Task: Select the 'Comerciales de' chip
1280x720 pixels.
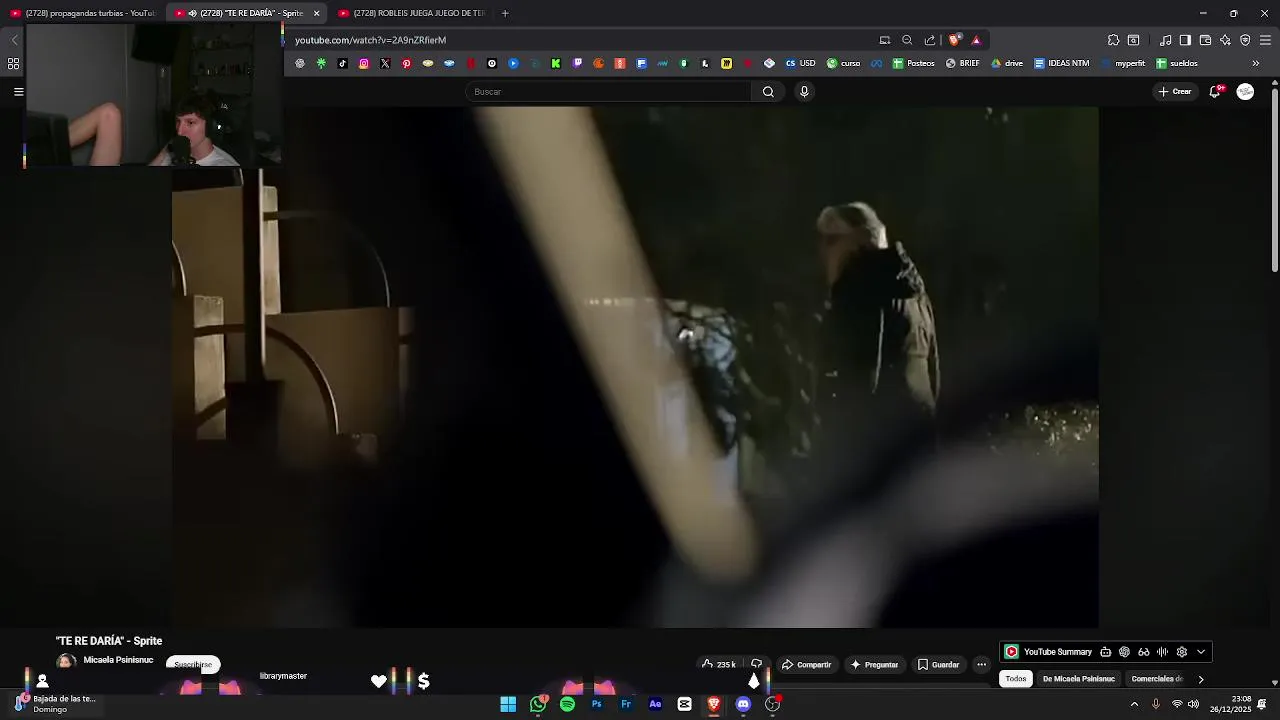Action: coord(1156,679)
